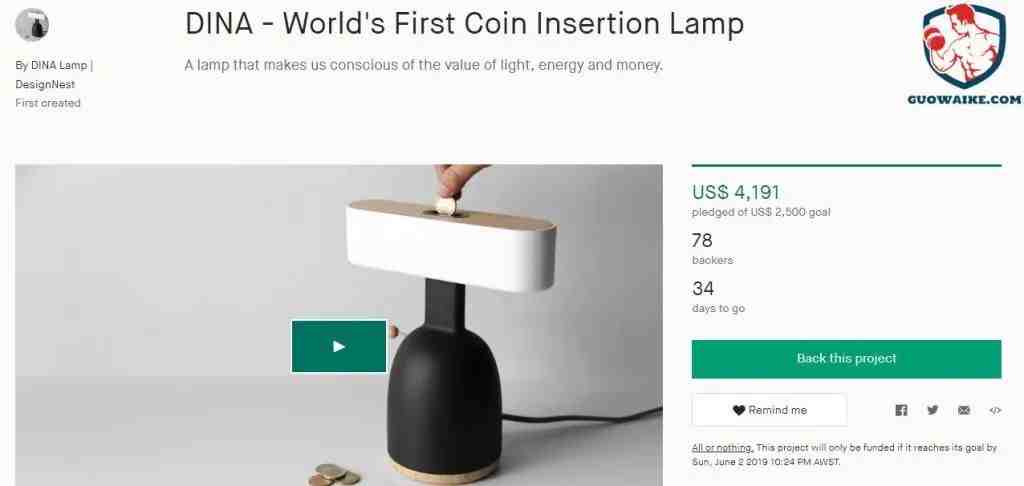Open the All or nothing link

(x=722, y=448)
